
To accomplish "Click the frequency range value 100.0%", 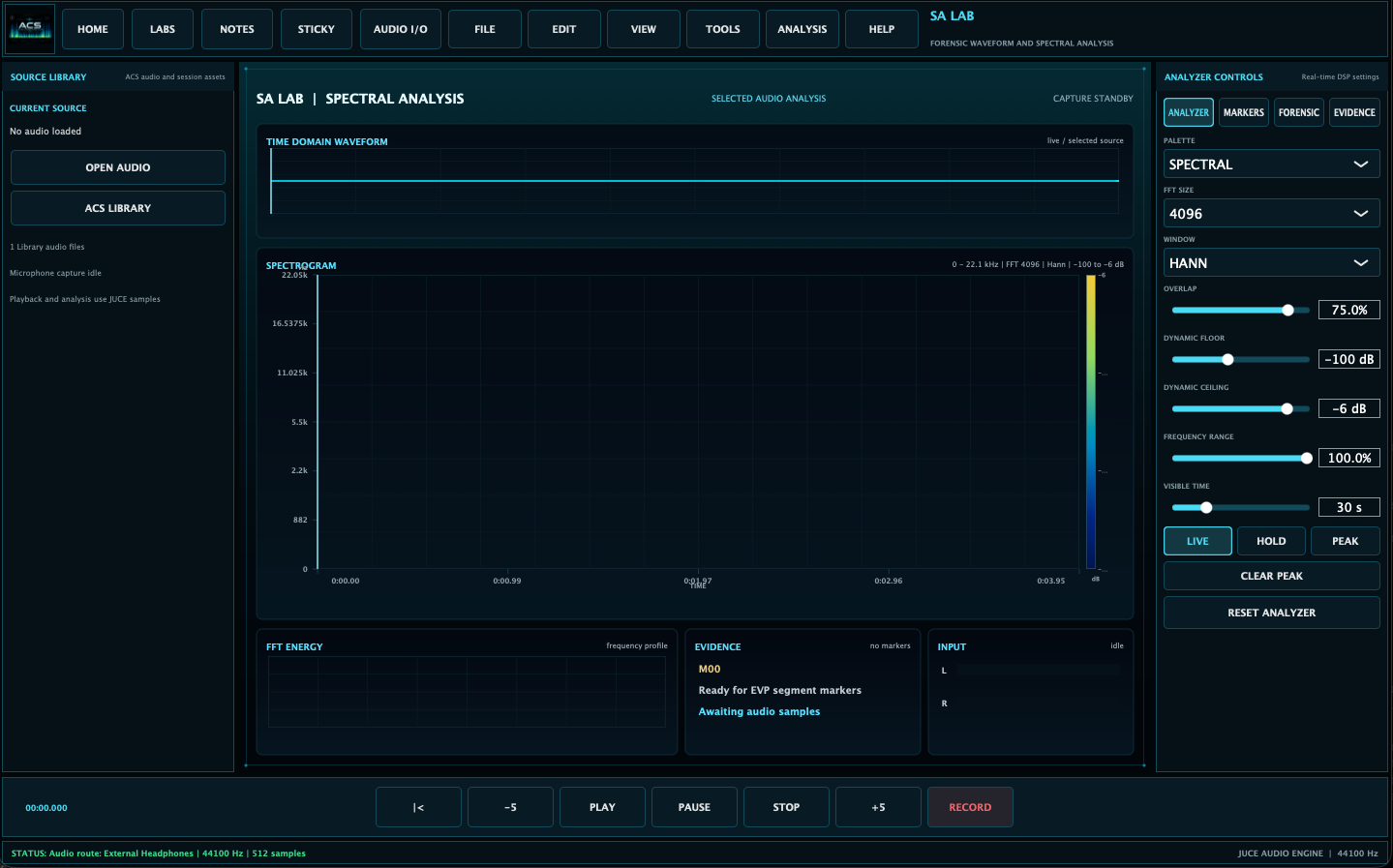I will (x=1349, y=458).
